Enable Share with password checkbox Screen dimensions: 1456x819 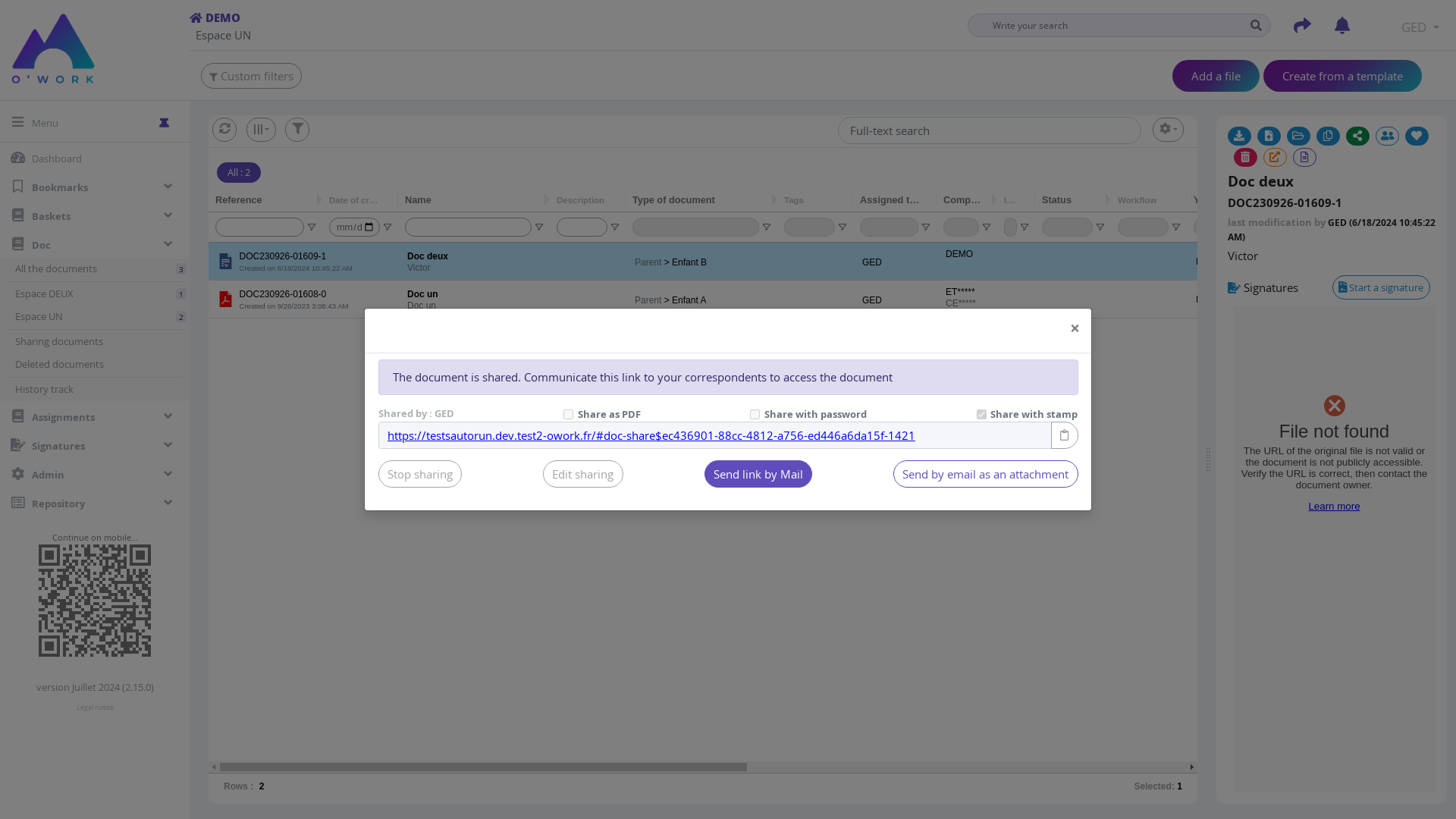tap(755, 415)
